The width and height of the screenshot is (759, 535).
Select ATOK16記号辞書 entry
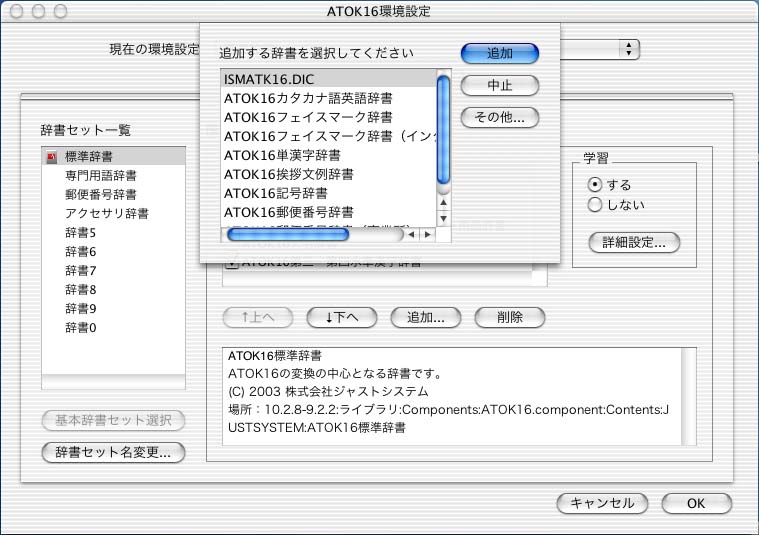[329, 193]
